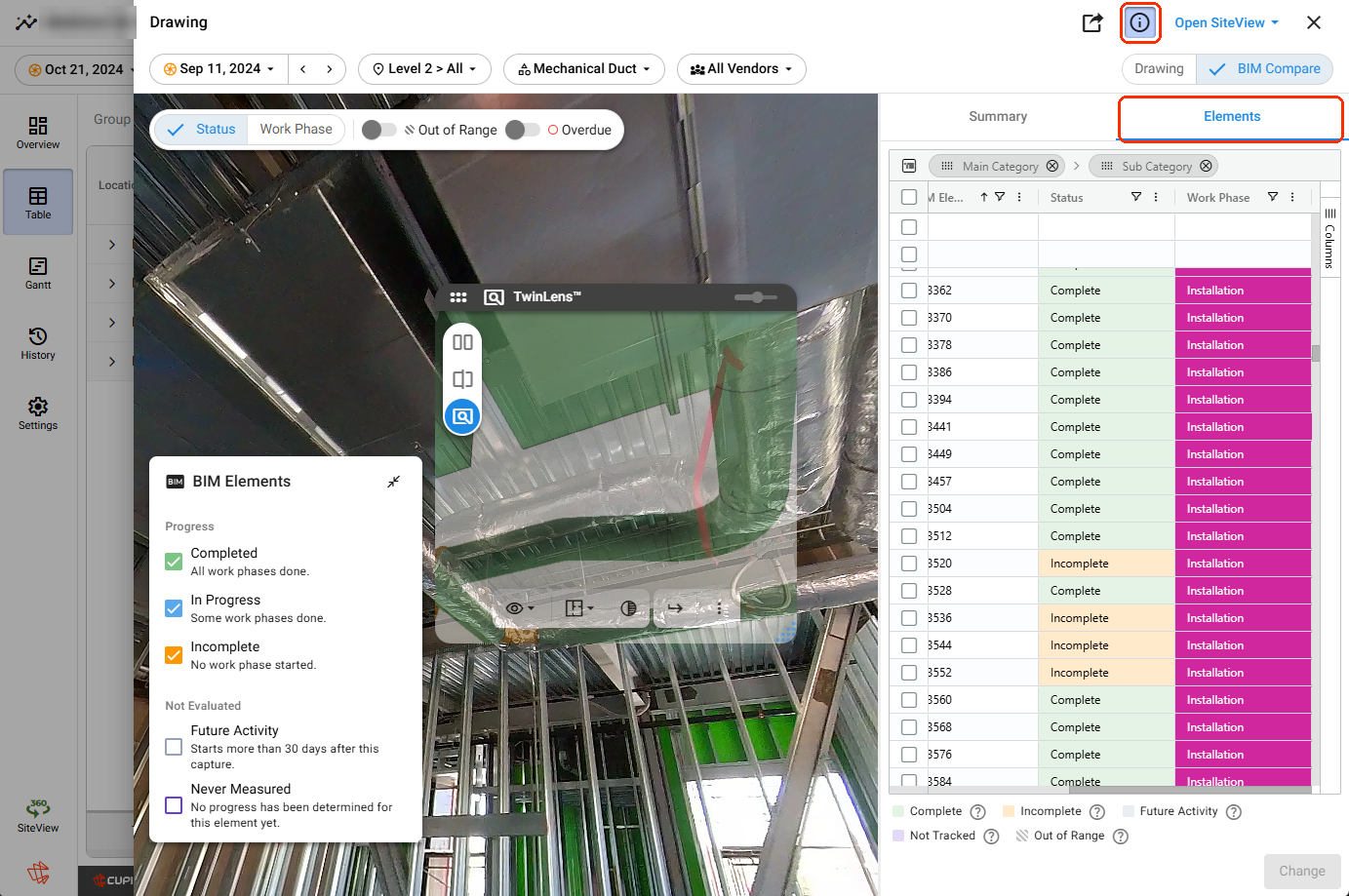Switch to the Elements tab

click(x=1232, y=116)
